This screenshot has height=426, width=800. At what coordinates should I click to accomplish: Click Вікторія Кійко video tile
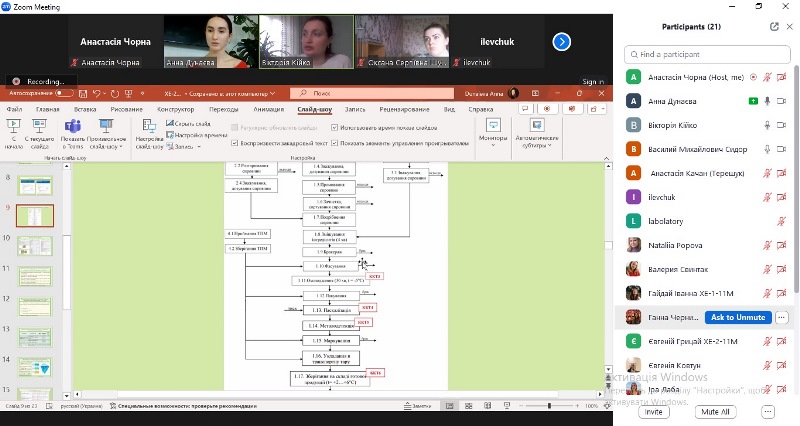306,41
